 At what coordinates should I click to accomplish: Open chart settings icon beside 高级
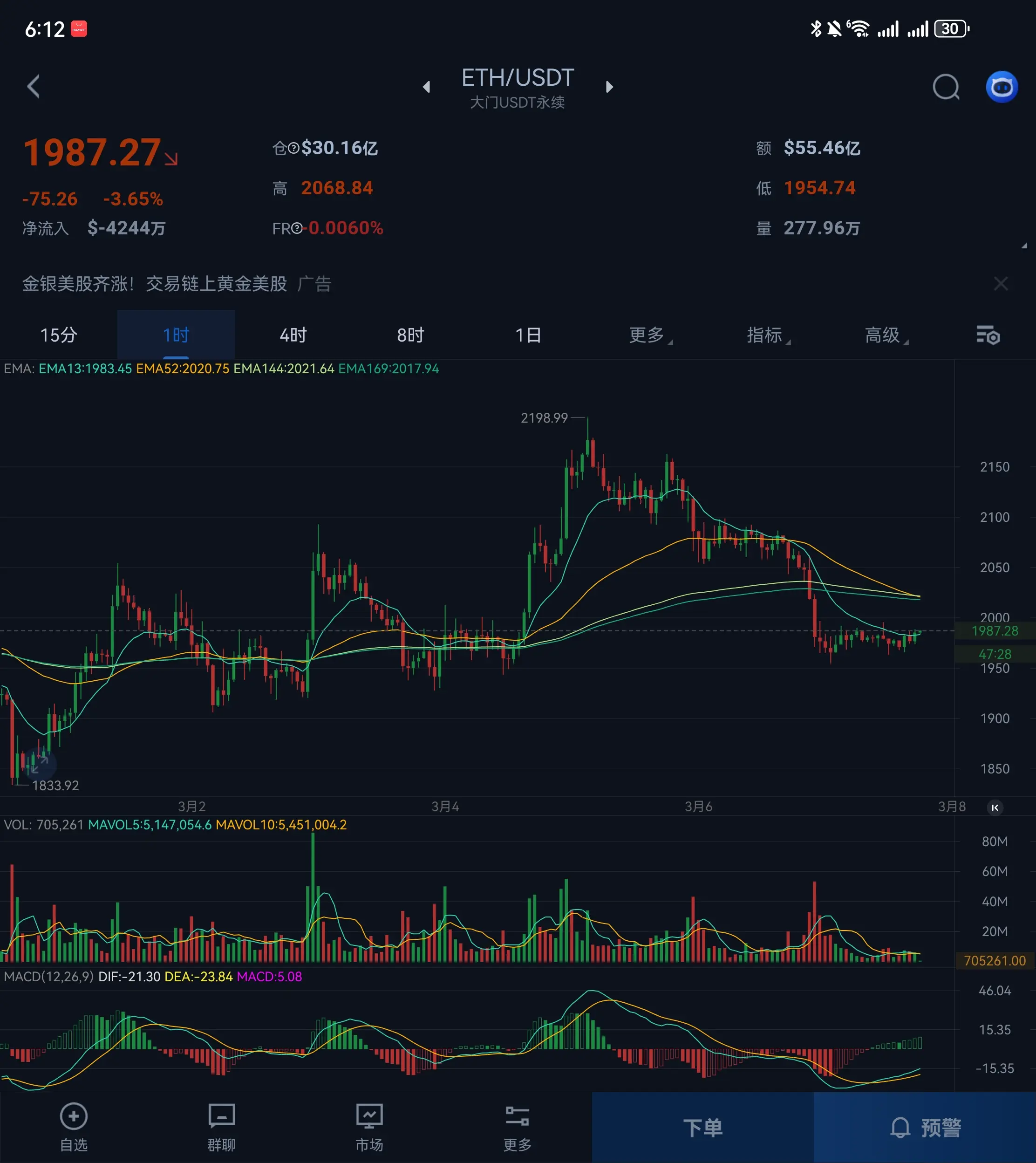pyautogui.click(x=988, y=335)
